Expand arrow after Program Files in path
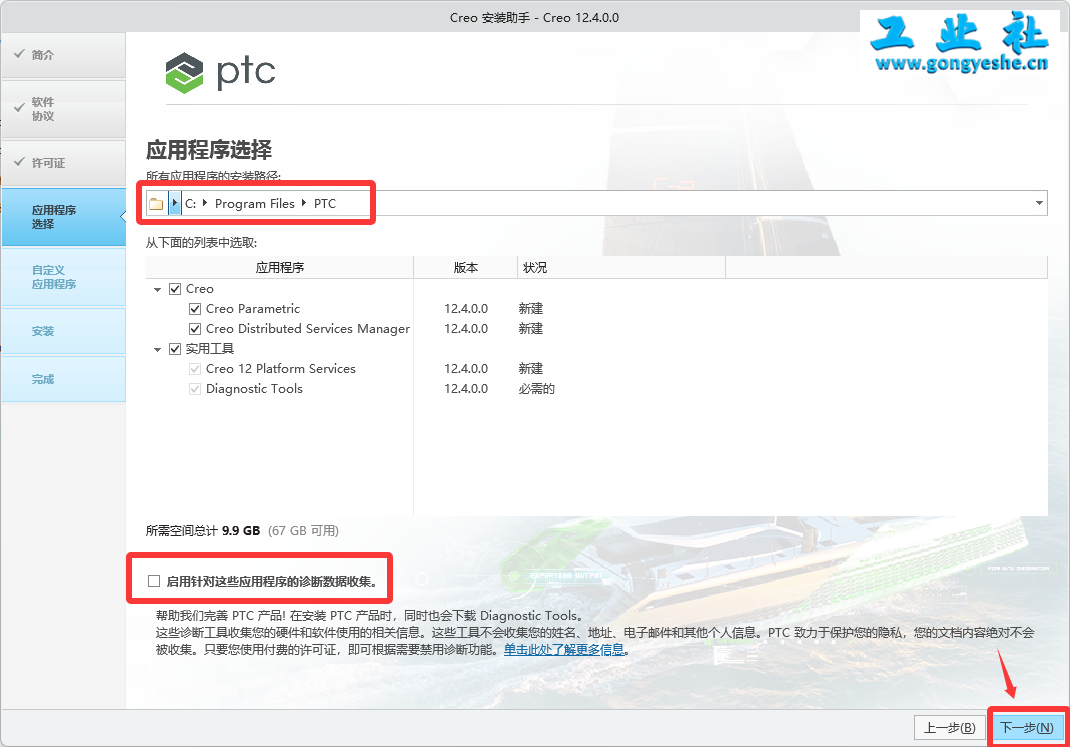Screen dimensions: 1070x747 click(304, 203)
